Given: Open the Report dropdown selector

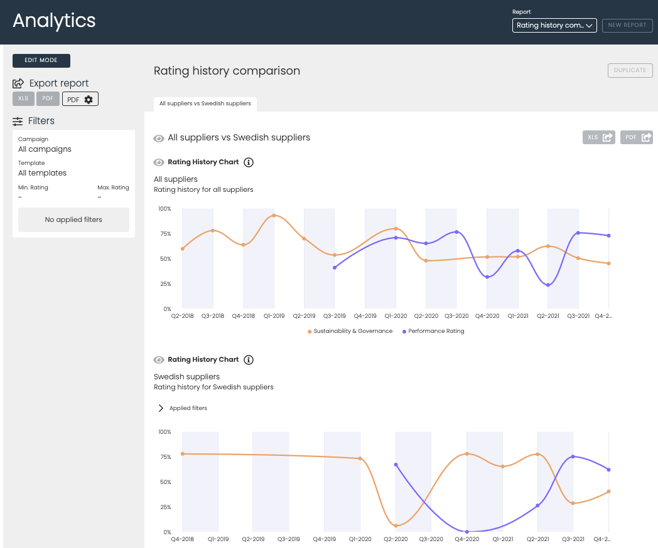Looking at the screenshot, I should (554, 26).
